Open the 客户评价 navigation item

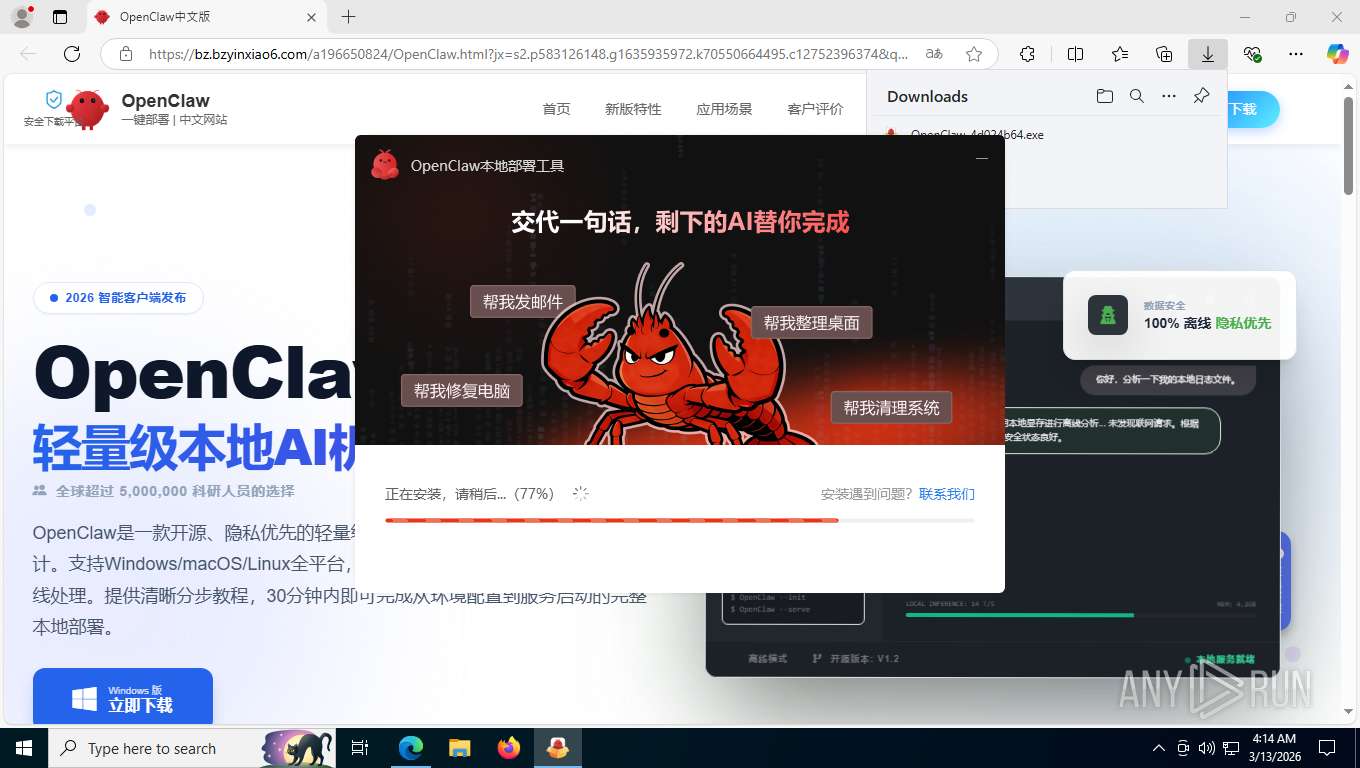coord(815,109)
